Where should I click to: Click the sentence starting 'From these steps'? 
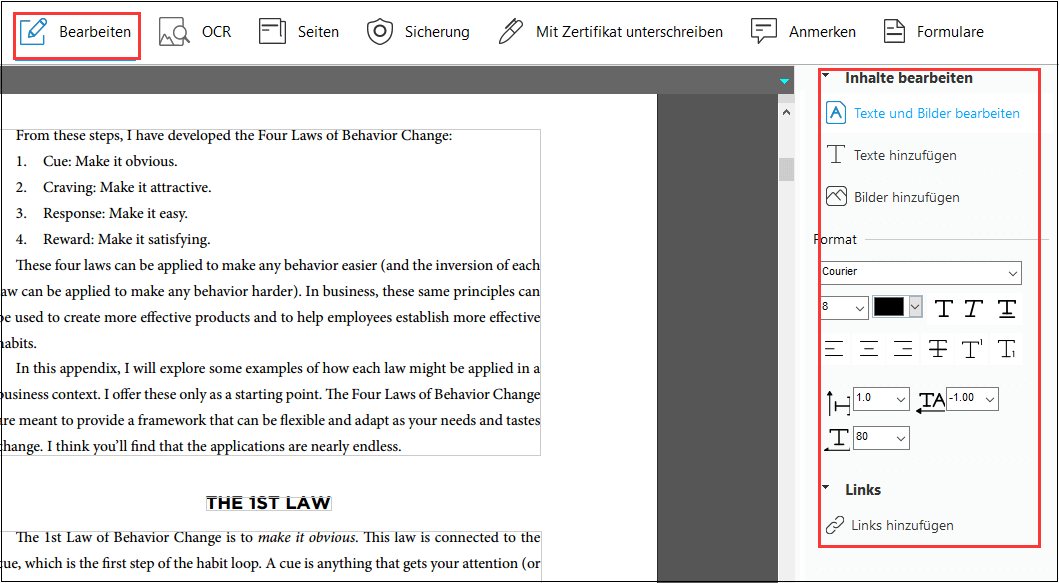[234, 135]
